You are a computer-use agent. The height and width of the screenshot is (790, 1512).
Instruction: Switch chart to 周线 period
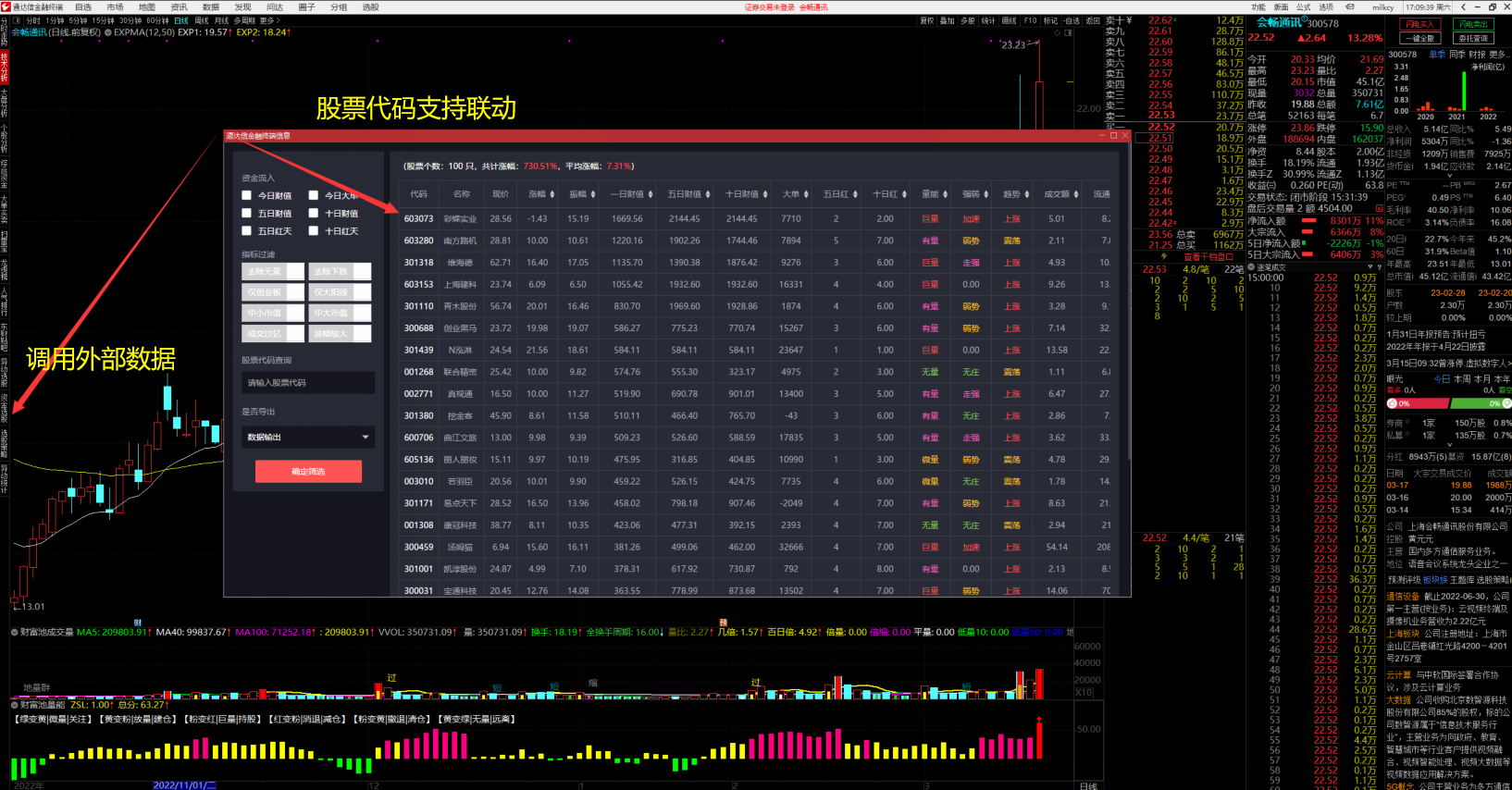tap(201, 20)
